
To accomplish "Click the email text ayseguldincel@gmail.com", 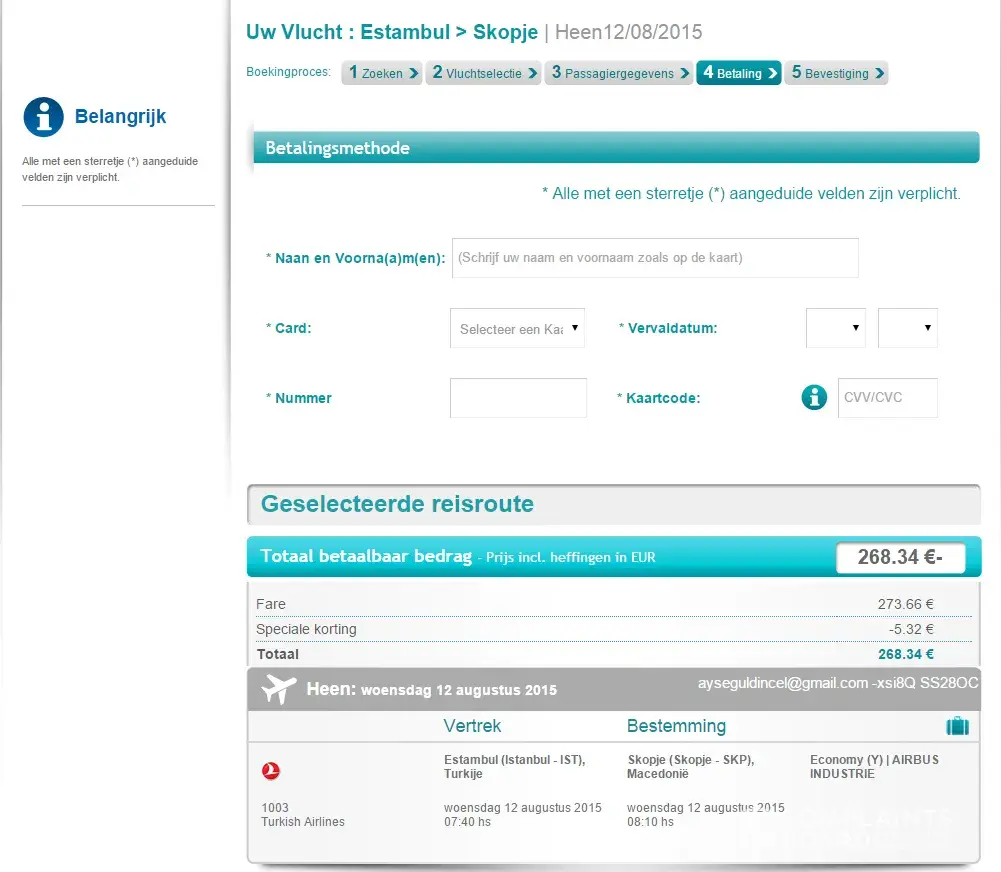I will 783,683.
